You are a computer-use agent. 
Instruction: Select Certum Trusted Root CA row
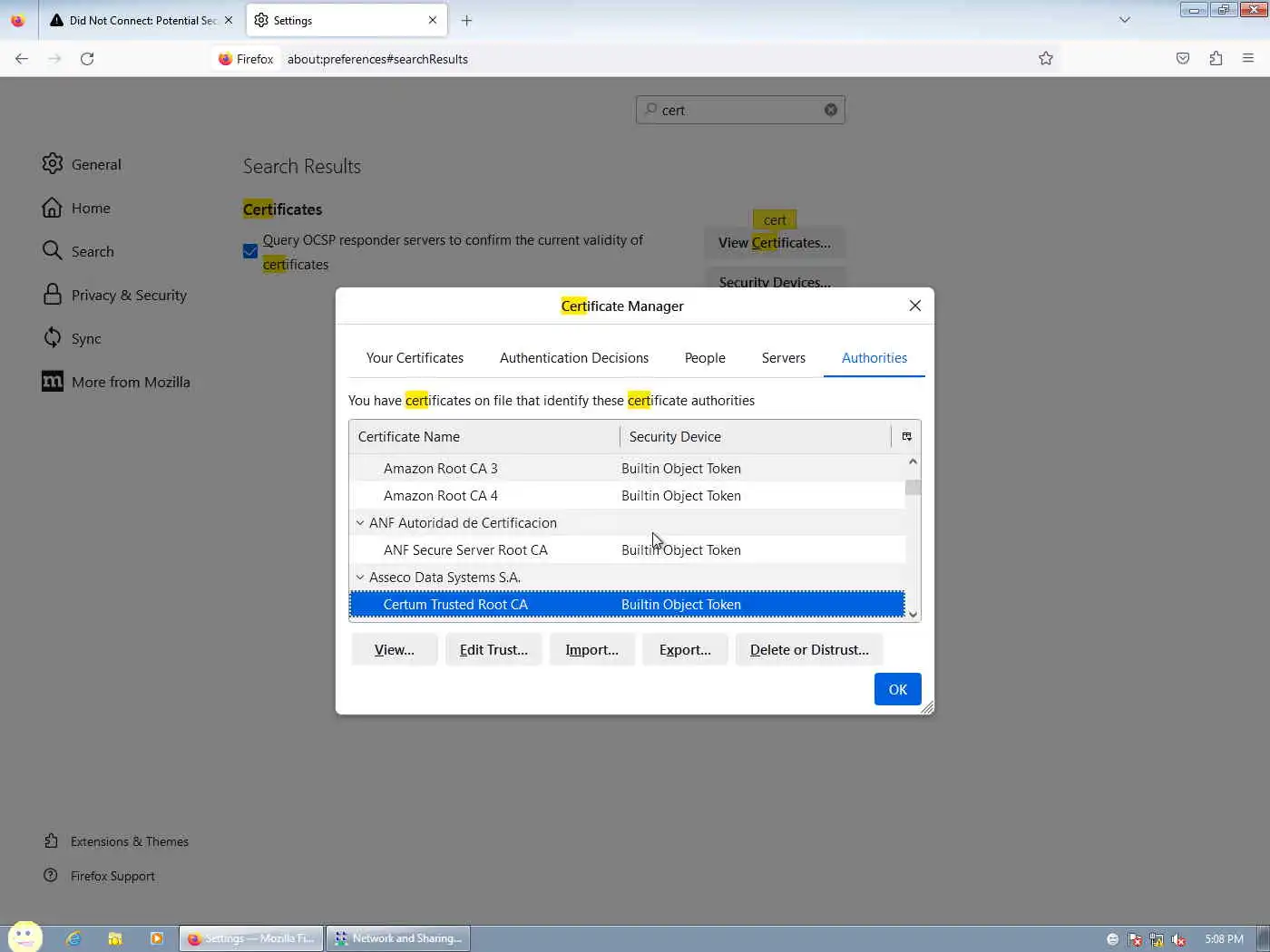(628, 605)
